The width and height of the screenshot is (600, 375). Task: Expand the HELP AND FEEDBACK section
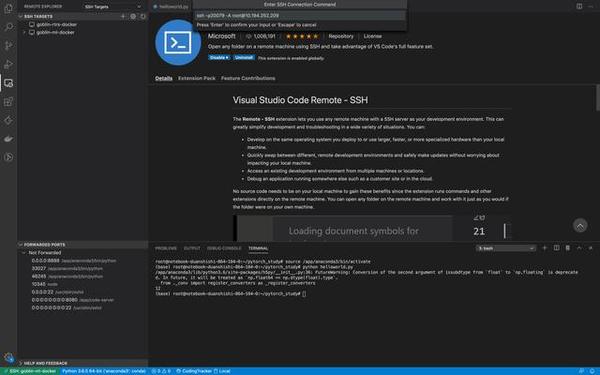21,363
